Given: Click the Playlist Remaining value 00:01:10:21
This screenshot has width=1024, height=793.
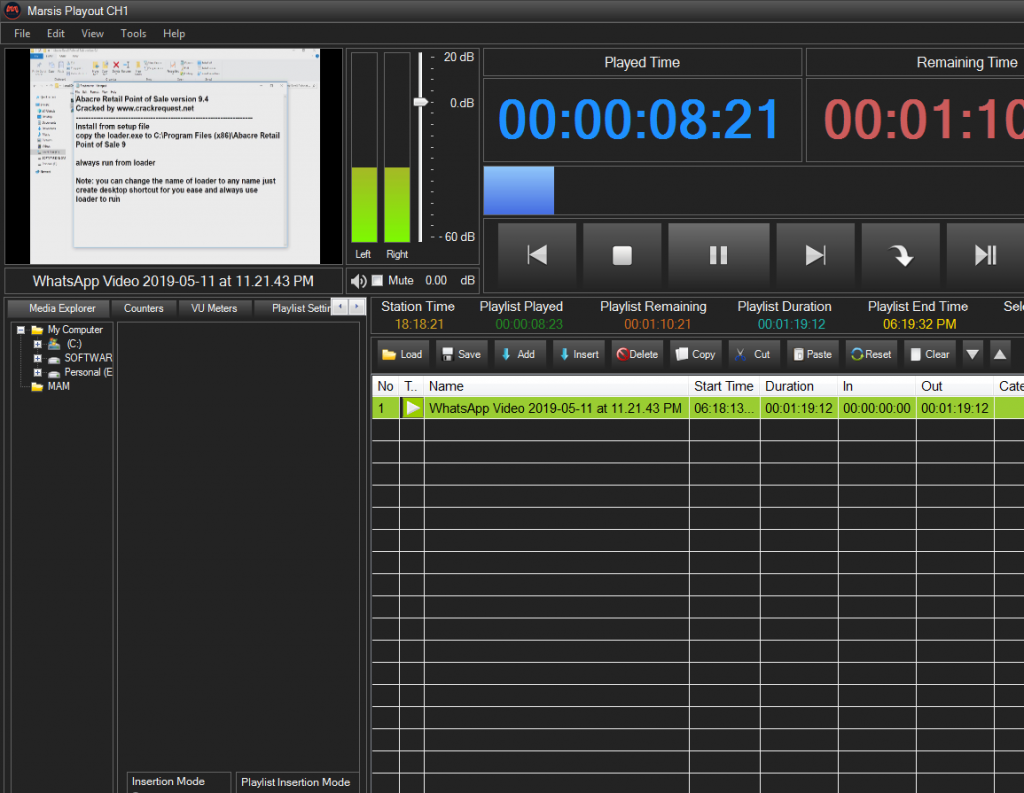Looking at the screenshot, I should (x=657, y=324).
